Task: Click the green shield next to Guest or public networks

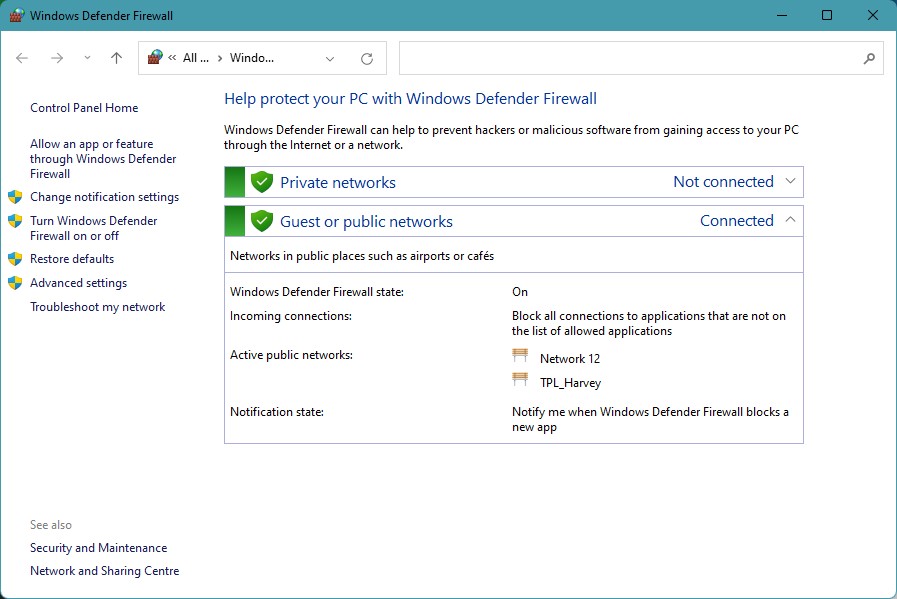Action: click(261, 221)
